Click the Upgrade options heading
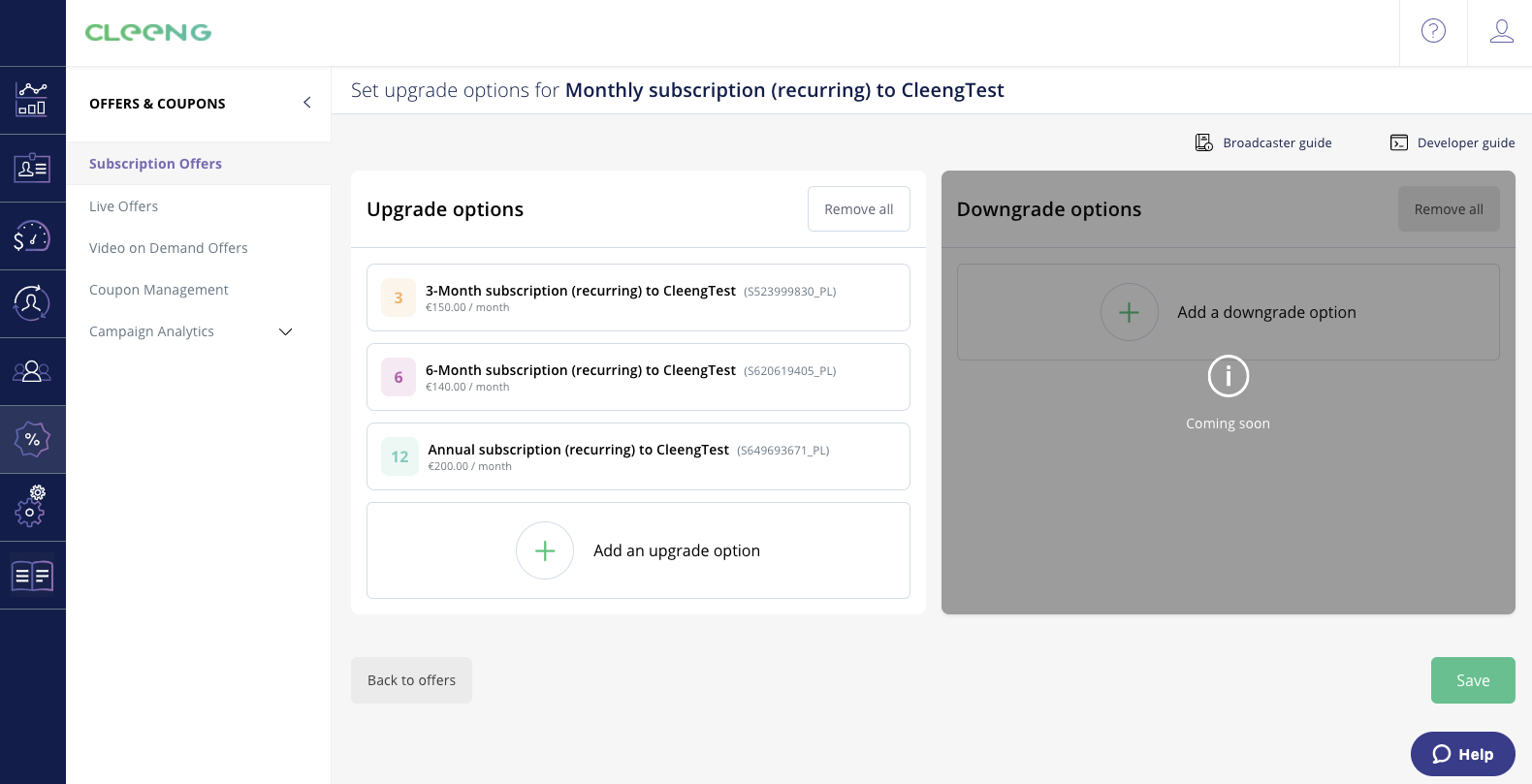 click(x=445, y=209)
